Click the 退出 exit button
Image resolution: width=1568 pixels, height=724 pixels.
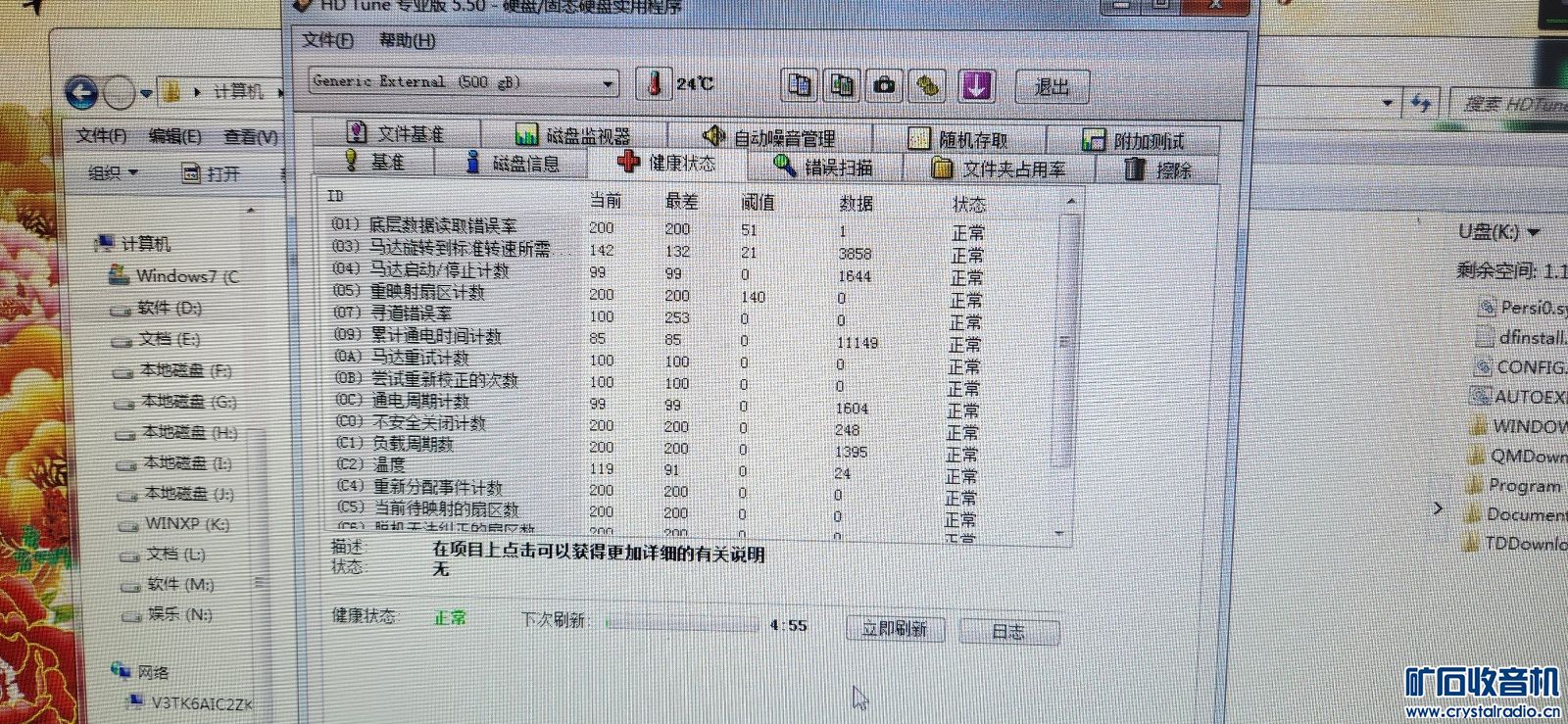click(x=1052, y=87)
